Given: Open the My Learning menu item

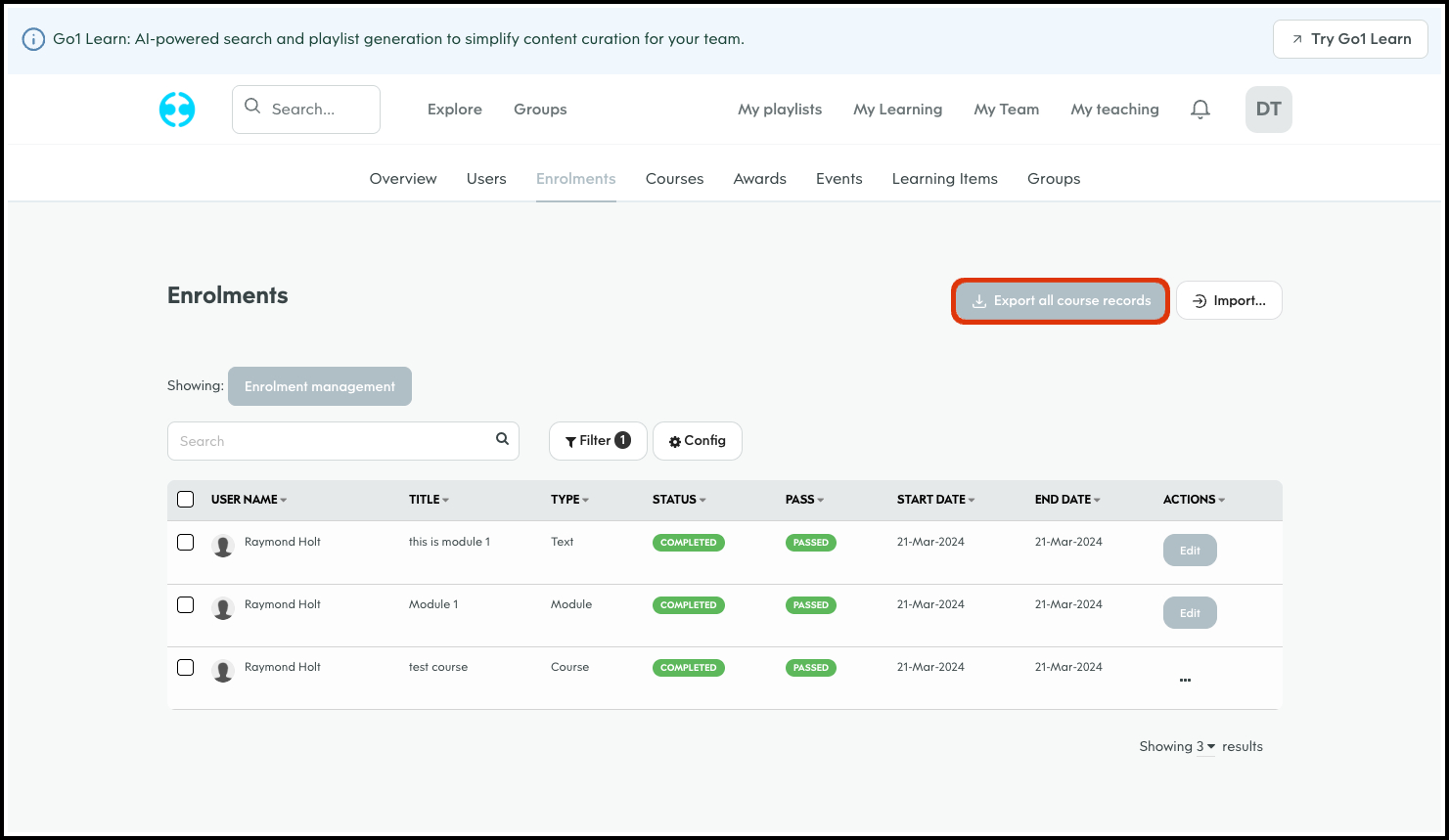Looking at the screenshot, I should [x=897, y=110].
